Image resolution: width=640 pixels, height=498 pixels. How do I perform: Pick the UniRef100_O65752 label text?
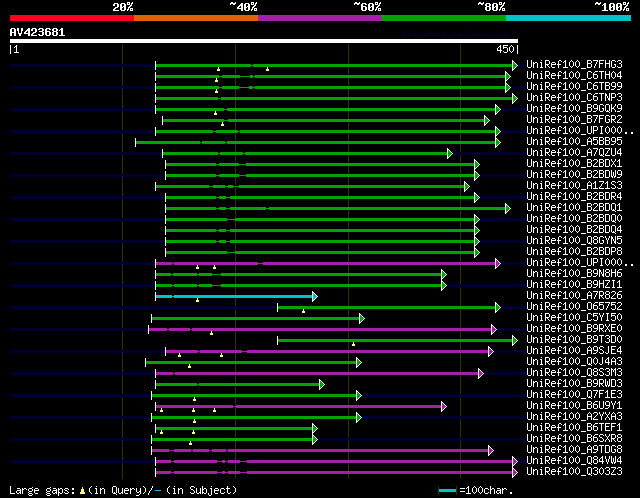[574, 307]
